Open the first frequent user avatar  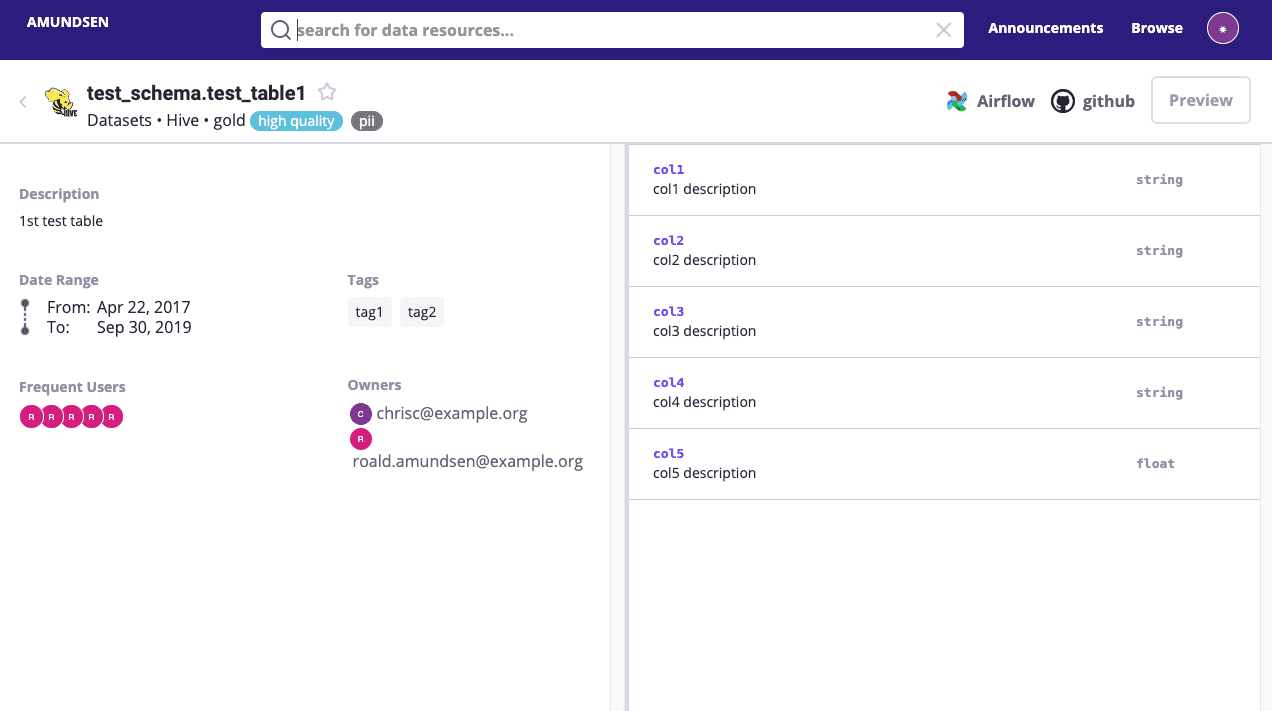pos(30,416)
